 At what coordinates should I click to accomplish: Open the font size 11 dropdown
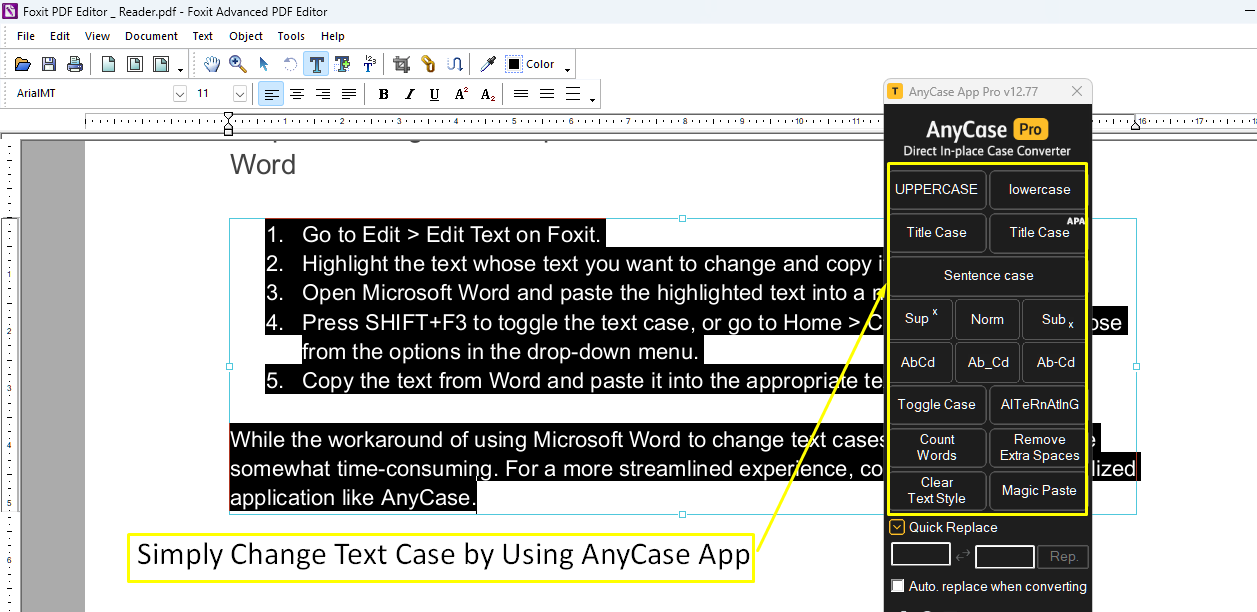[x=240, y=94]
